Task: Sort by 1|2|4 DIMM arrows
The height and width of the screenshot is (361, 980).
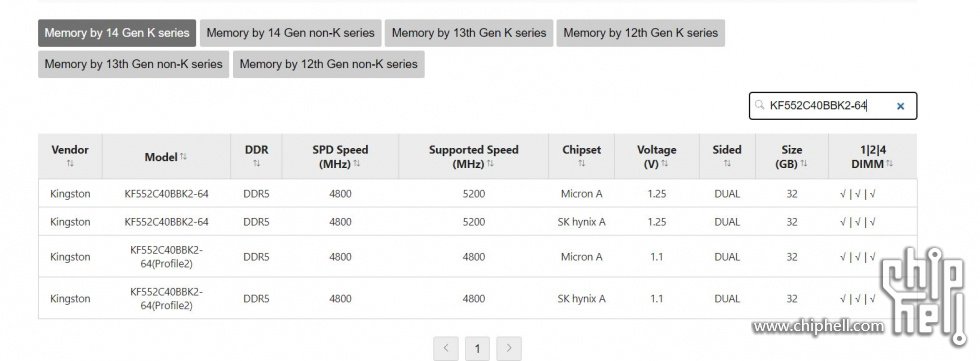Action: (889, 164)
